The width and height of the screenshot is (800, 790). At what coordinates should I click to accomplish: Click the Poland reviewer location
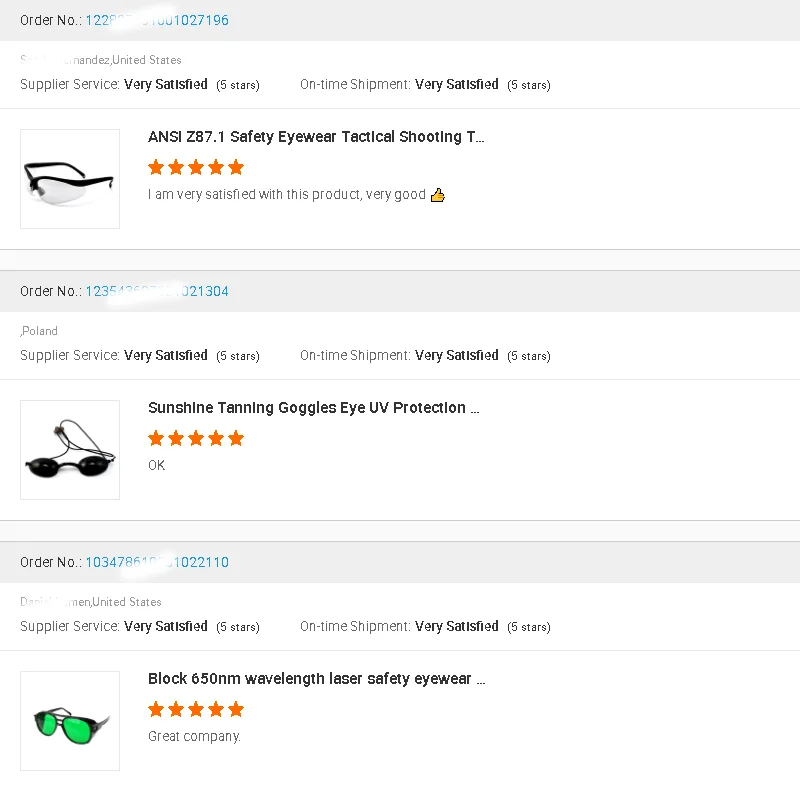40,331
